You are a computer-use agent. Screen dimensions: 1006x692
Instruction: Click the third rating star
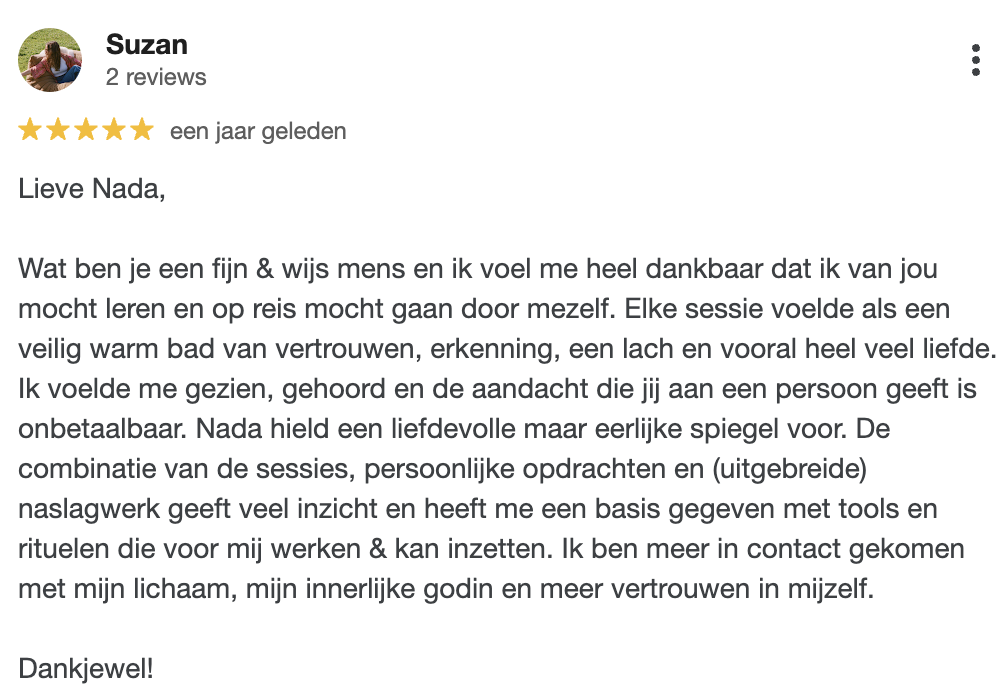(x=86, y=130)
